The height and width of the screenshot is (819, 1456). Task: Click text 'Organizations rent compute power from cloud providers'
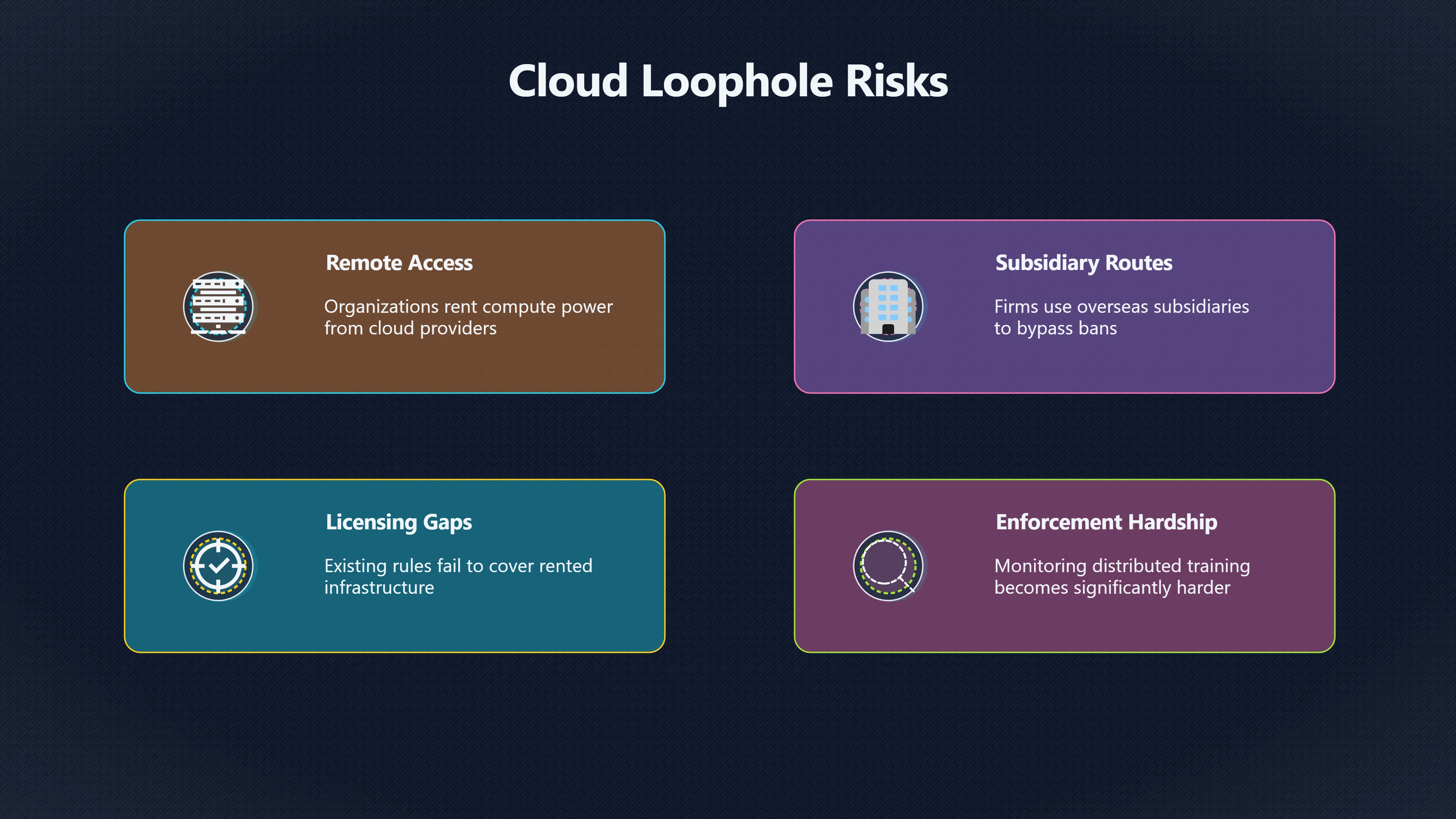[468, 317]
